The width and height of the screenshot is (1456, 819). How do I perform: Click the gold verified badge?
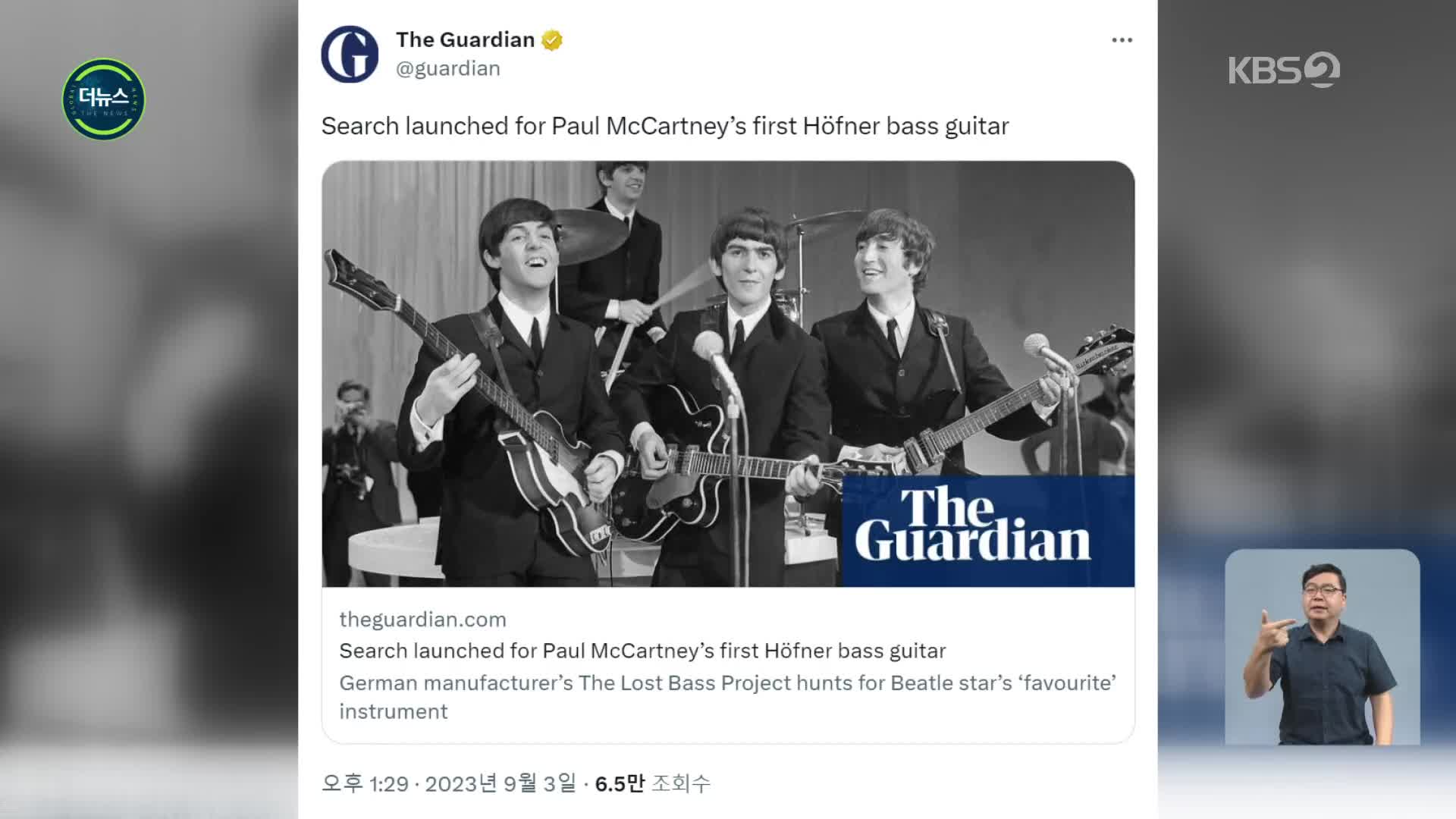[552, 40]
